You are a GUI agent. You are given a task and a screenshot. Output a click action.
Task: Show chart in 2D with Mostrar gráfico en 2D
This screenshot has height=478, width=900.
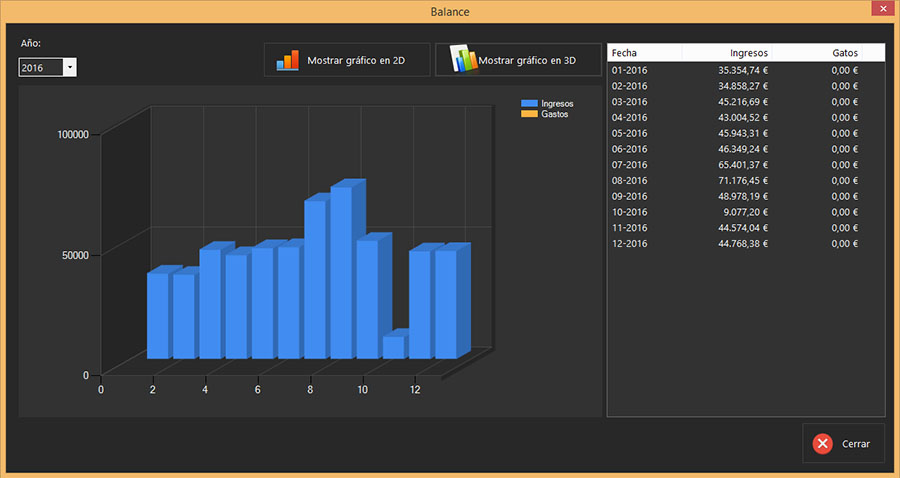point(347,60)
